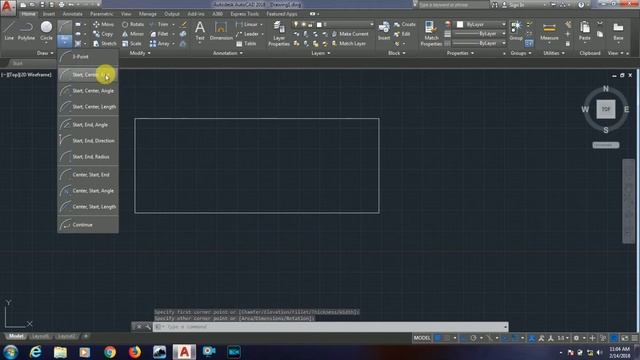Screen dimensions: 640x360
Task: Expand the Utilities panel
Action: (x=554, y=53)
